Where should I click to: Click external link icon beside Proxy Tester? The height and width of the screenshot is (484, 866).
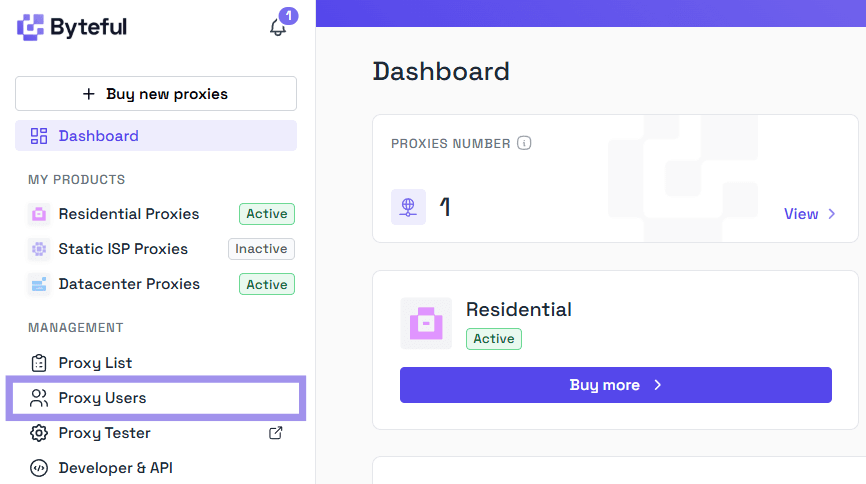coord(276,433)
